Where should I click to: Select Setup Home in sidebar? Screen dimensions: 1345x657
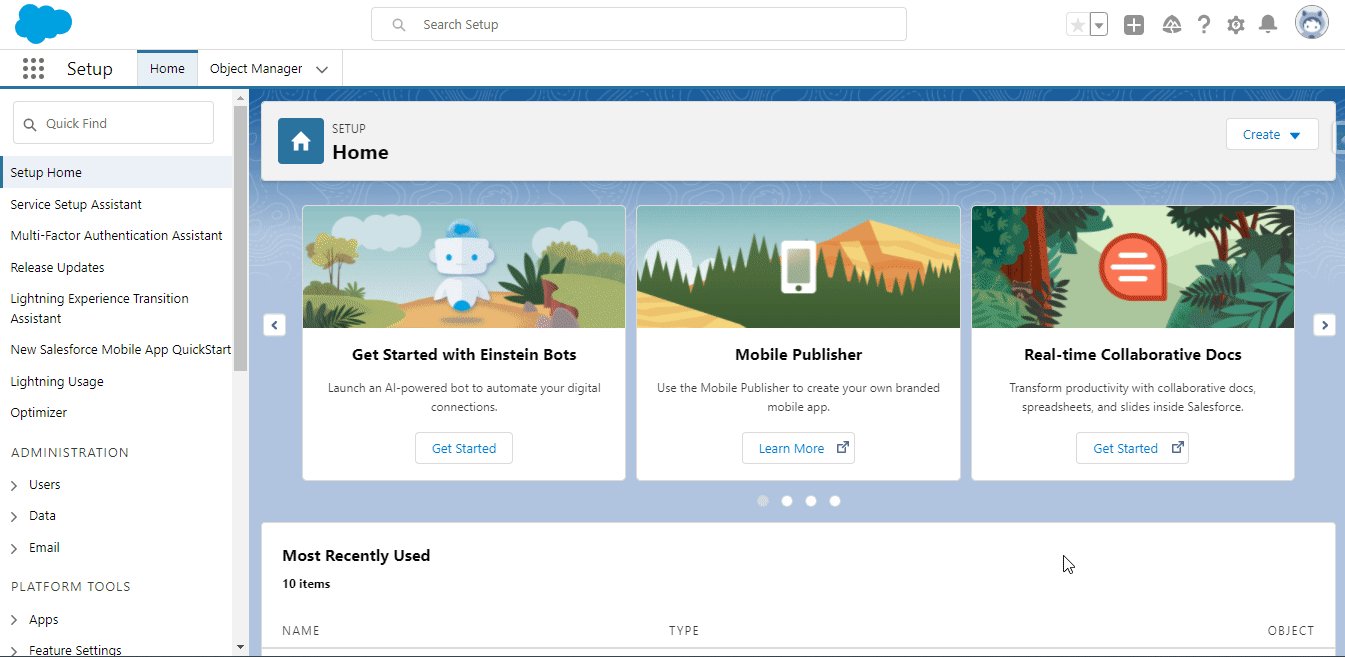(x=117, y=173)
